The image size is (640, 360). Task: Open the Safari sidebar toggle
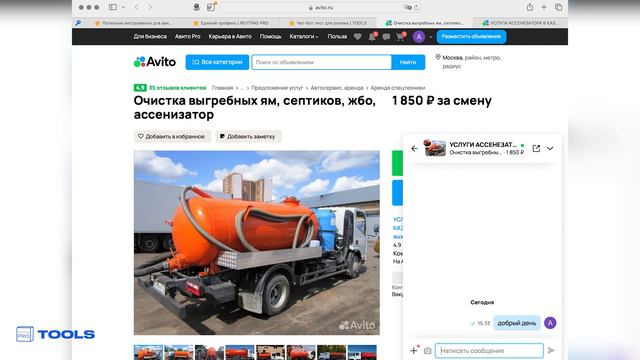[113, 7]
